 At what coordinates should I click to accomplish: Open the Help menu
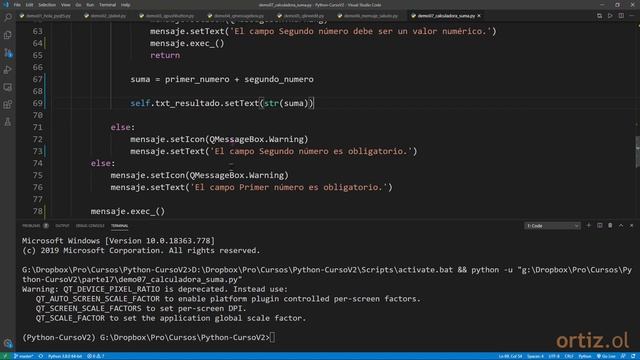125,5
